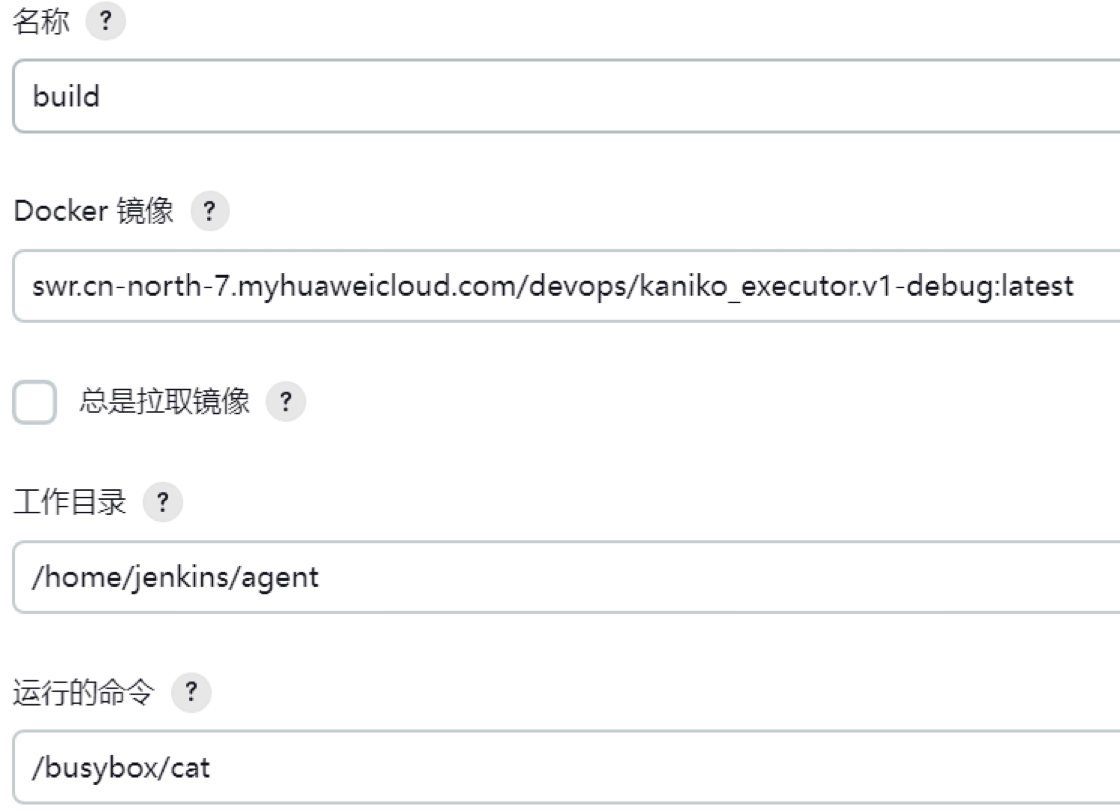
Task: Click the Docker 镜像 label text
Action: [92, 213]
